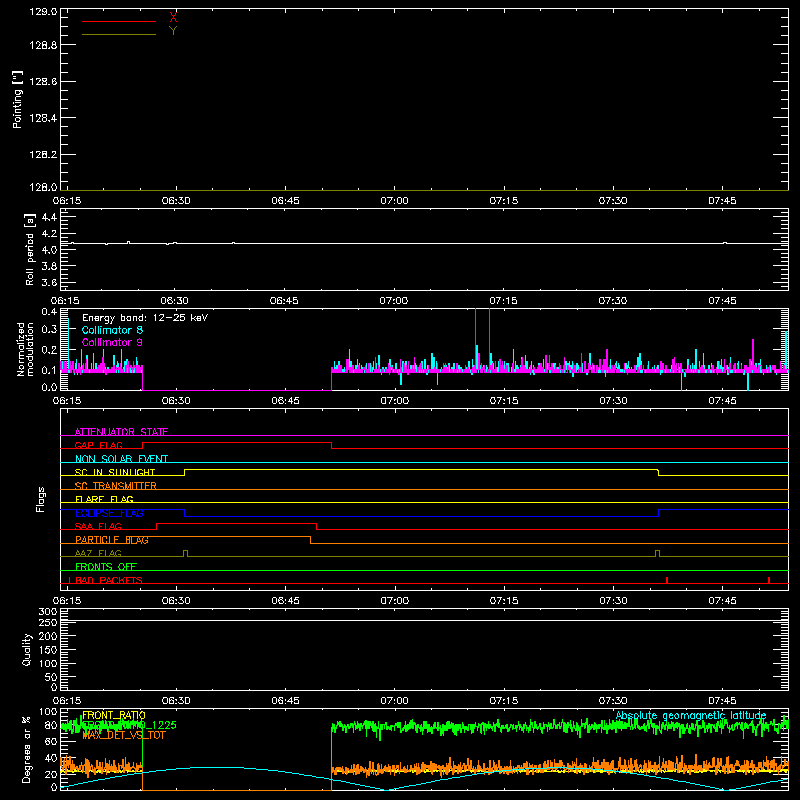
Task: Click the FLARE_FLAG label
Action: coord(104,499)
